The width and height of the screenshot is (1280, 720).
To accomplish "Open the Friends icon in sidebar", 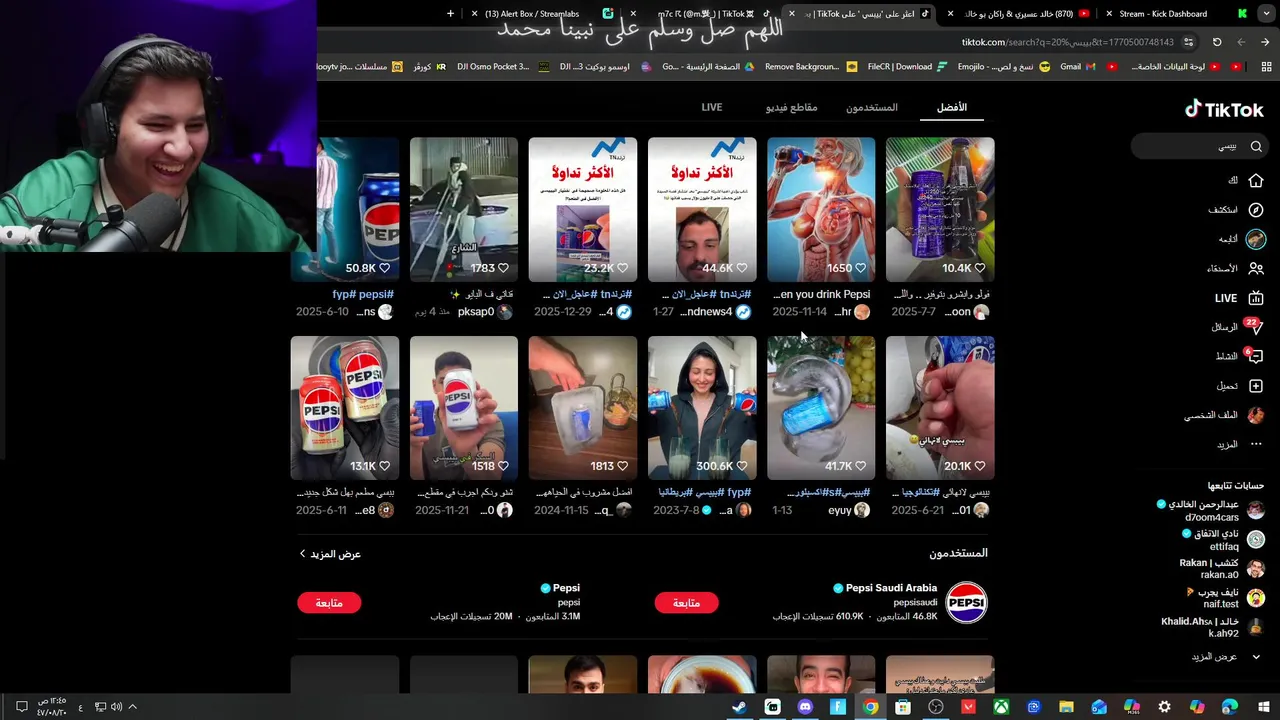I will [x=1256, y=268].
